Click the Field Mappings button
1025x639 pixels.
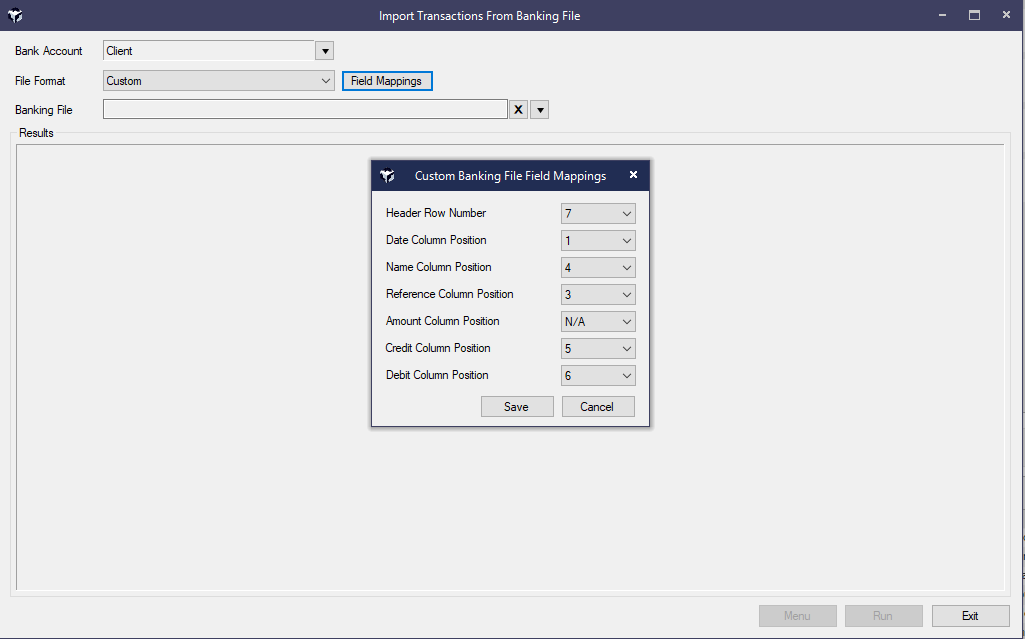point(387,81)
